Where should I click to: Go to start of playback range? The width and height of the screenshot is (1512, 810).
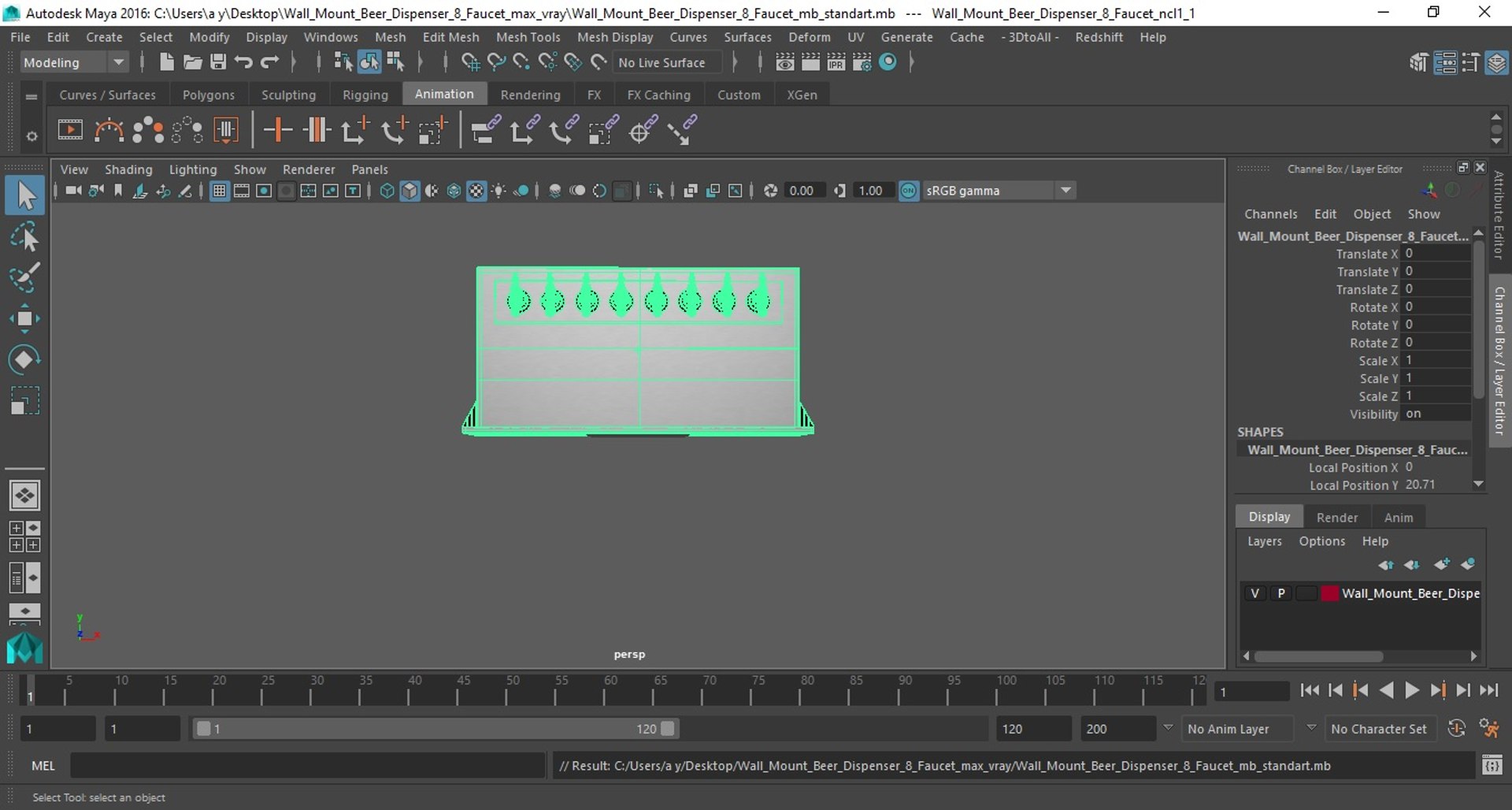(1309, 690)
